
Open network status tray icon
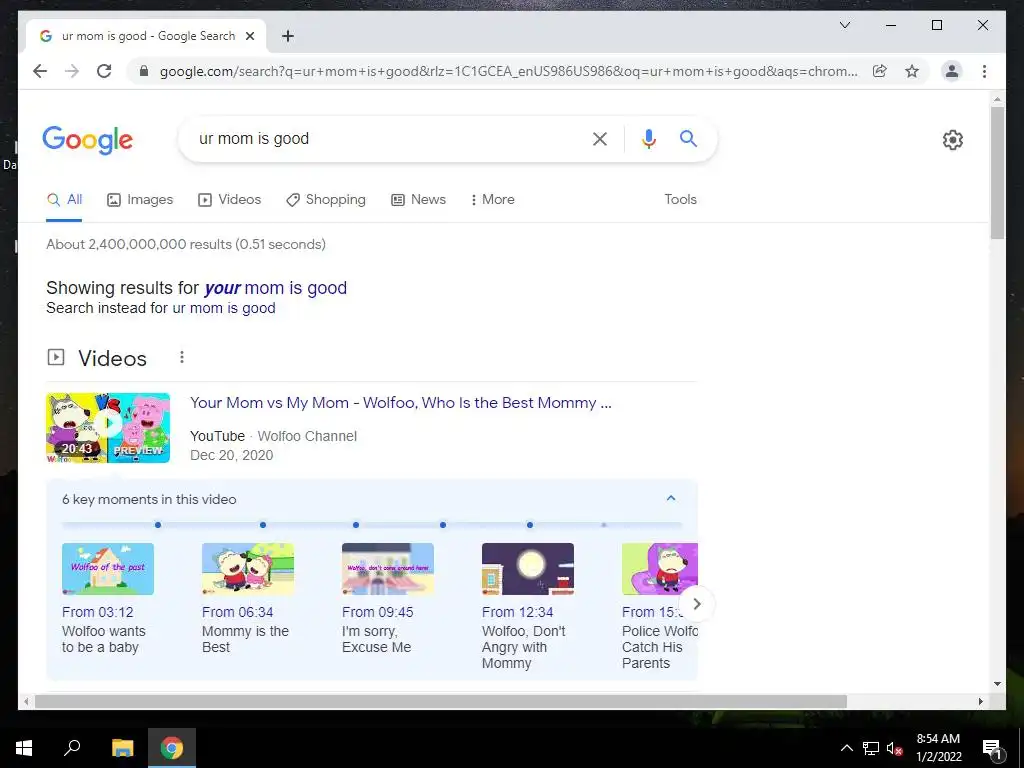(x=871, y=748)
